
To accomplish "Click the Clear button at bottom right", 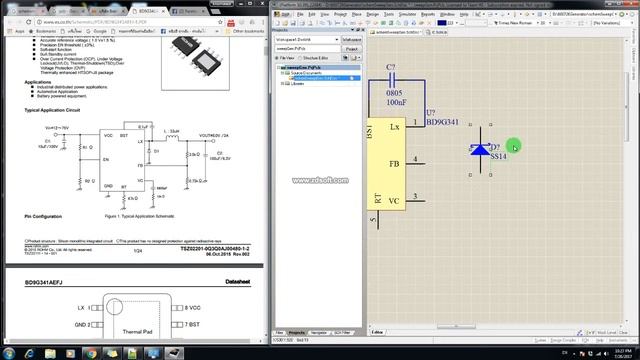I will pyautogui.click(x=623, y=333).
